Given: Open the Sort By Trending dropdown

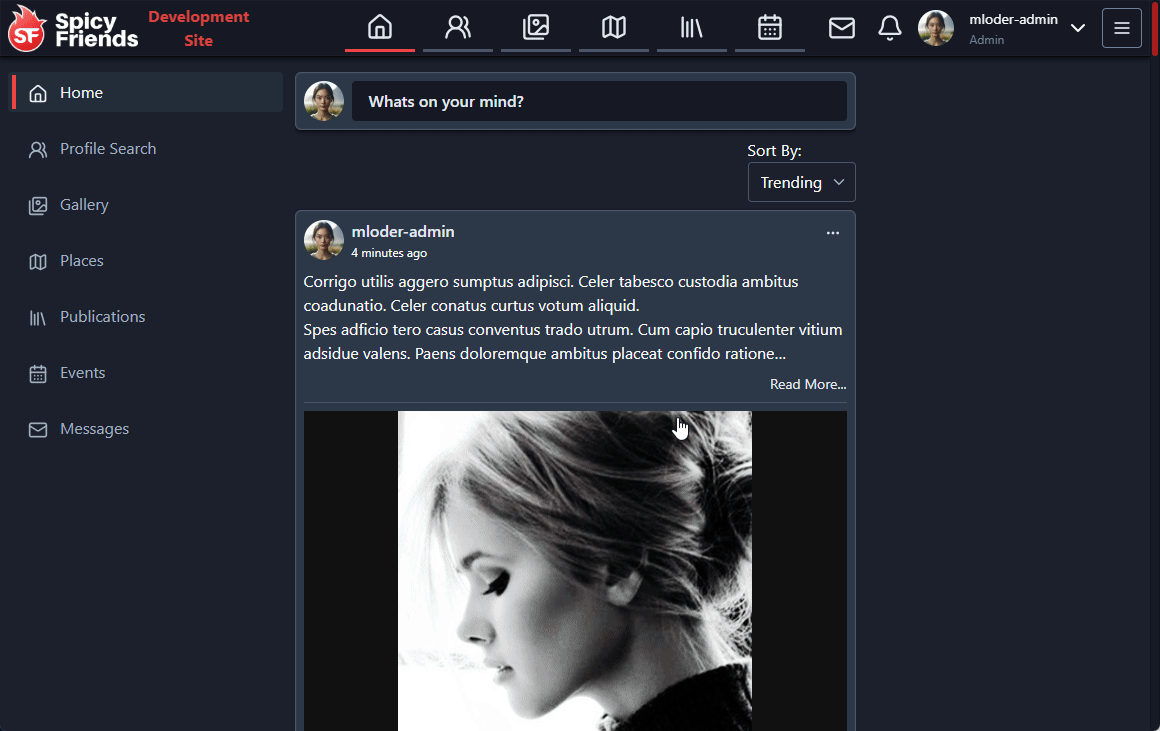Looking at the screenshot, I should [x=801, y=182].
